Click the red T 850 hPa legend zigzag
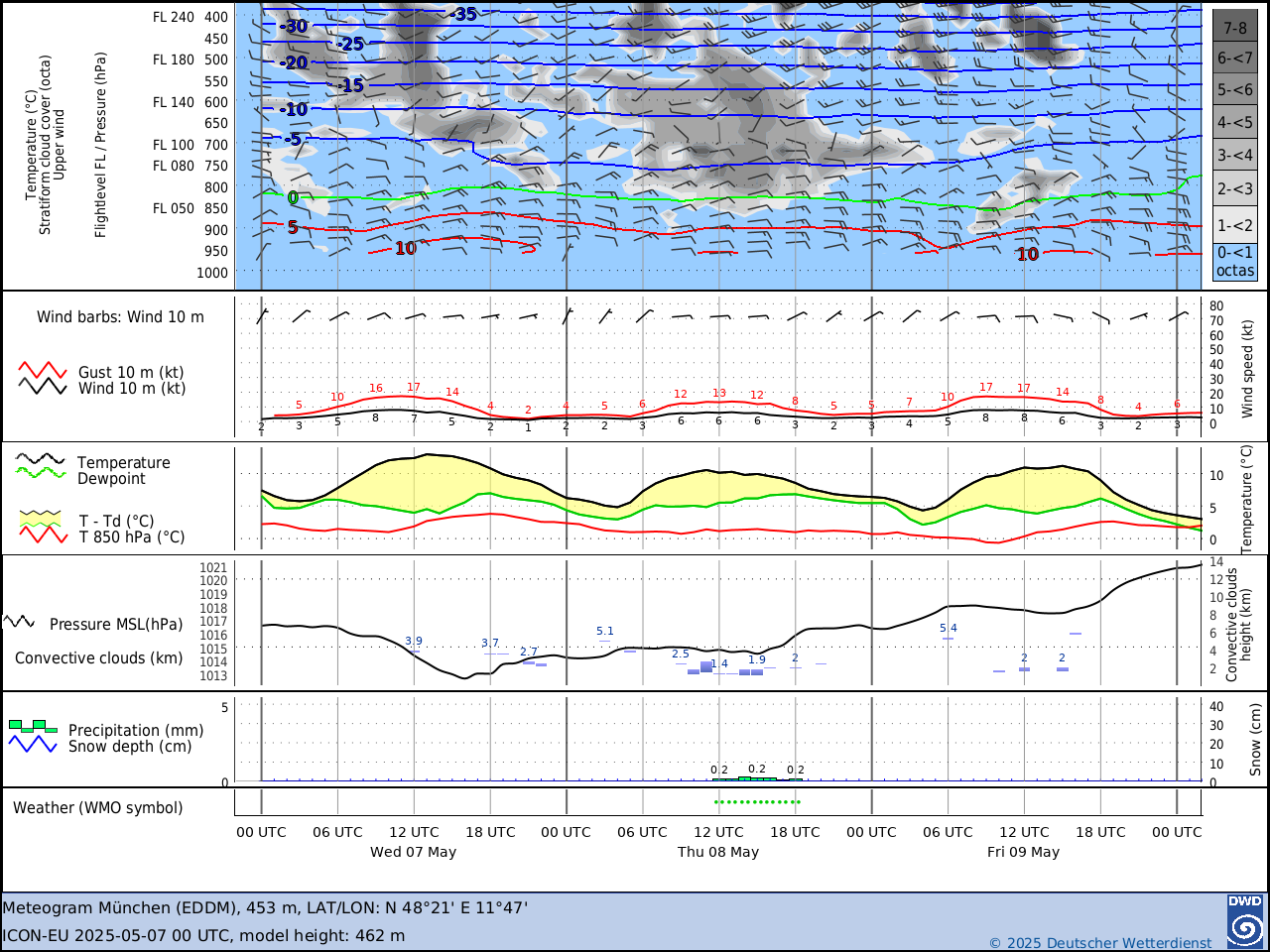 point(43,535)
